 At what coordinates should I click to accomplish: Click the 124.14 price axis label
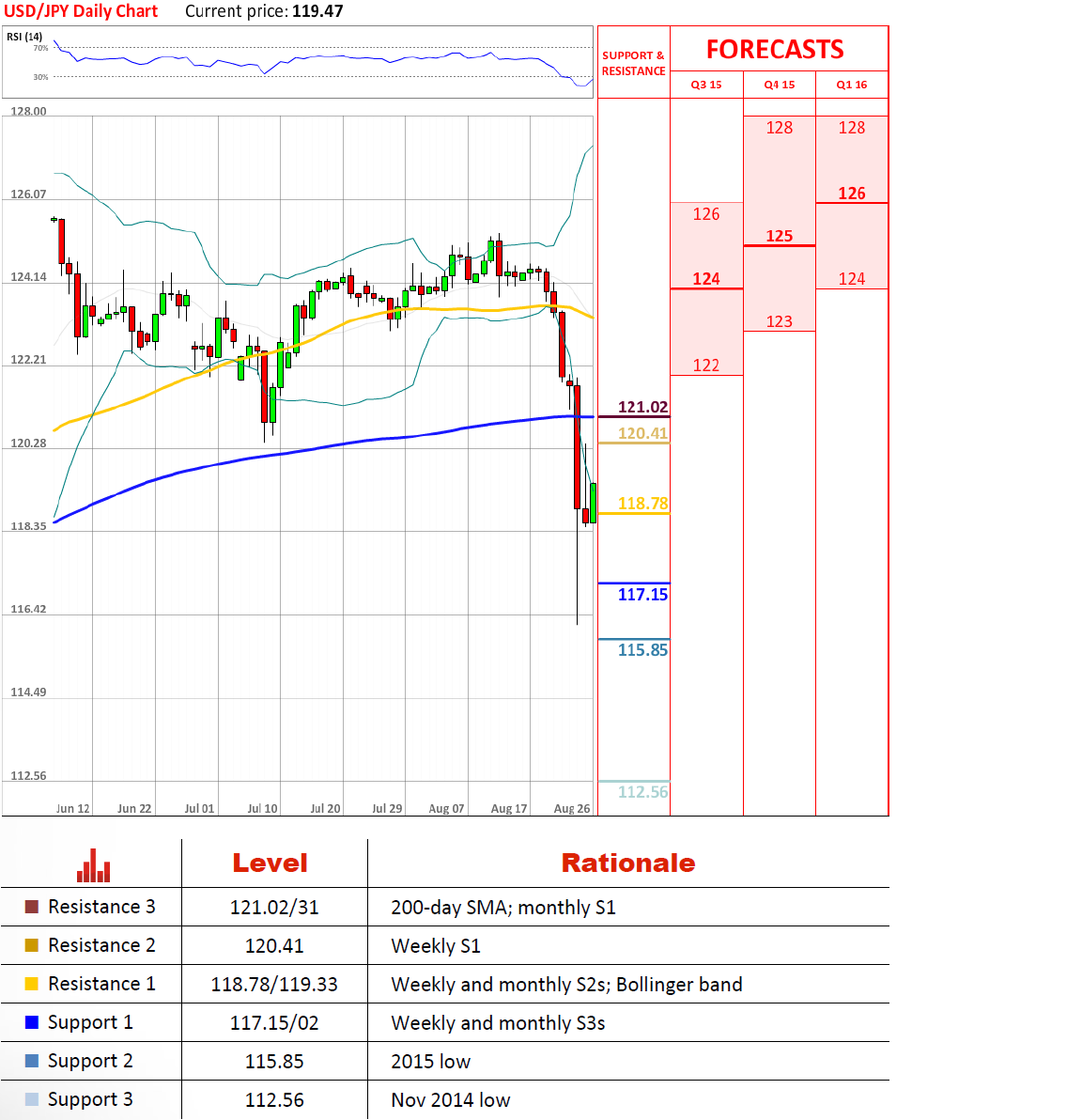coord(28,277)
